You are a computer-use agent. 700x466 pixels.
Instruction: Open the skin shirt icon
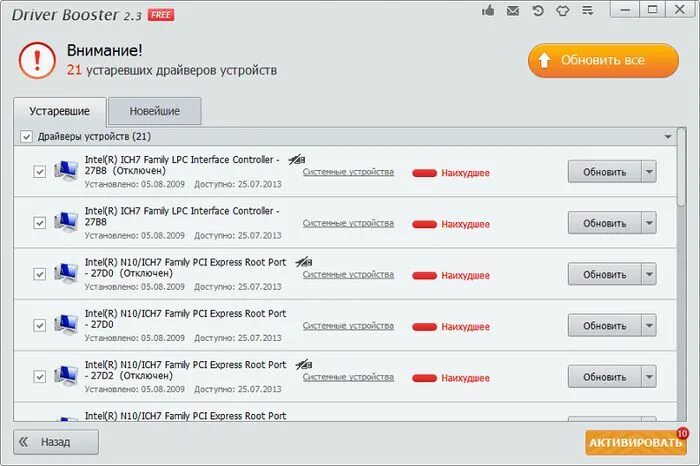coord(562,10)
